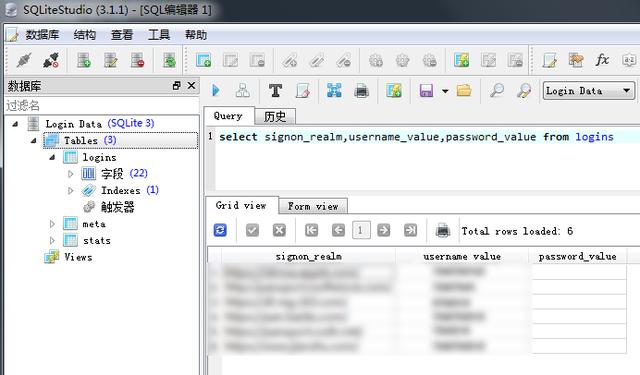Click the create table icon
The height and width of the screenshot is (375, 640).
click(x=203, y=60)
